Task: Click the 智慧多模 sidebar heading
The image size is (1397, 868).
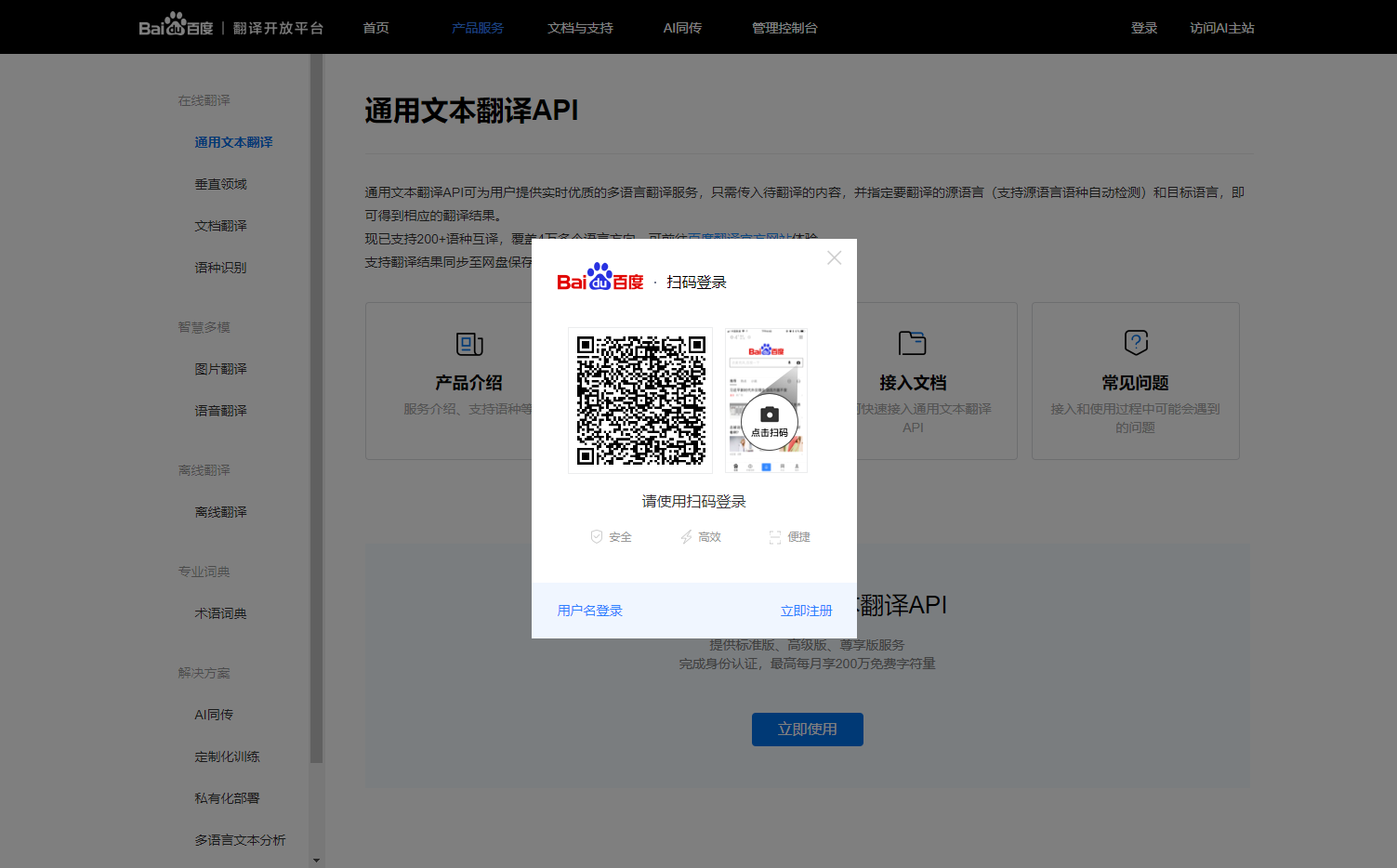Action: click(204, 327)
